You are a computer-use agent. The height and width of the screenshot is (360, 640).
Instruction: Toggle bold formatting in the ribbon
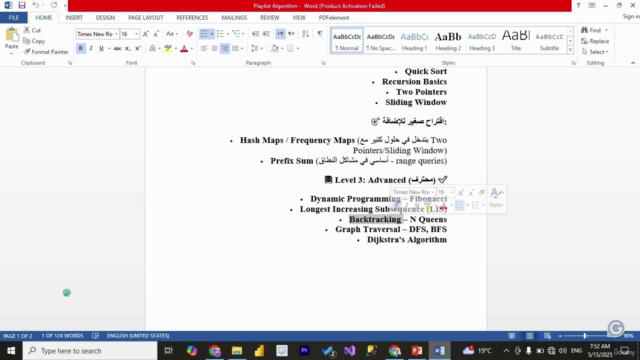(x=80, y=49)
